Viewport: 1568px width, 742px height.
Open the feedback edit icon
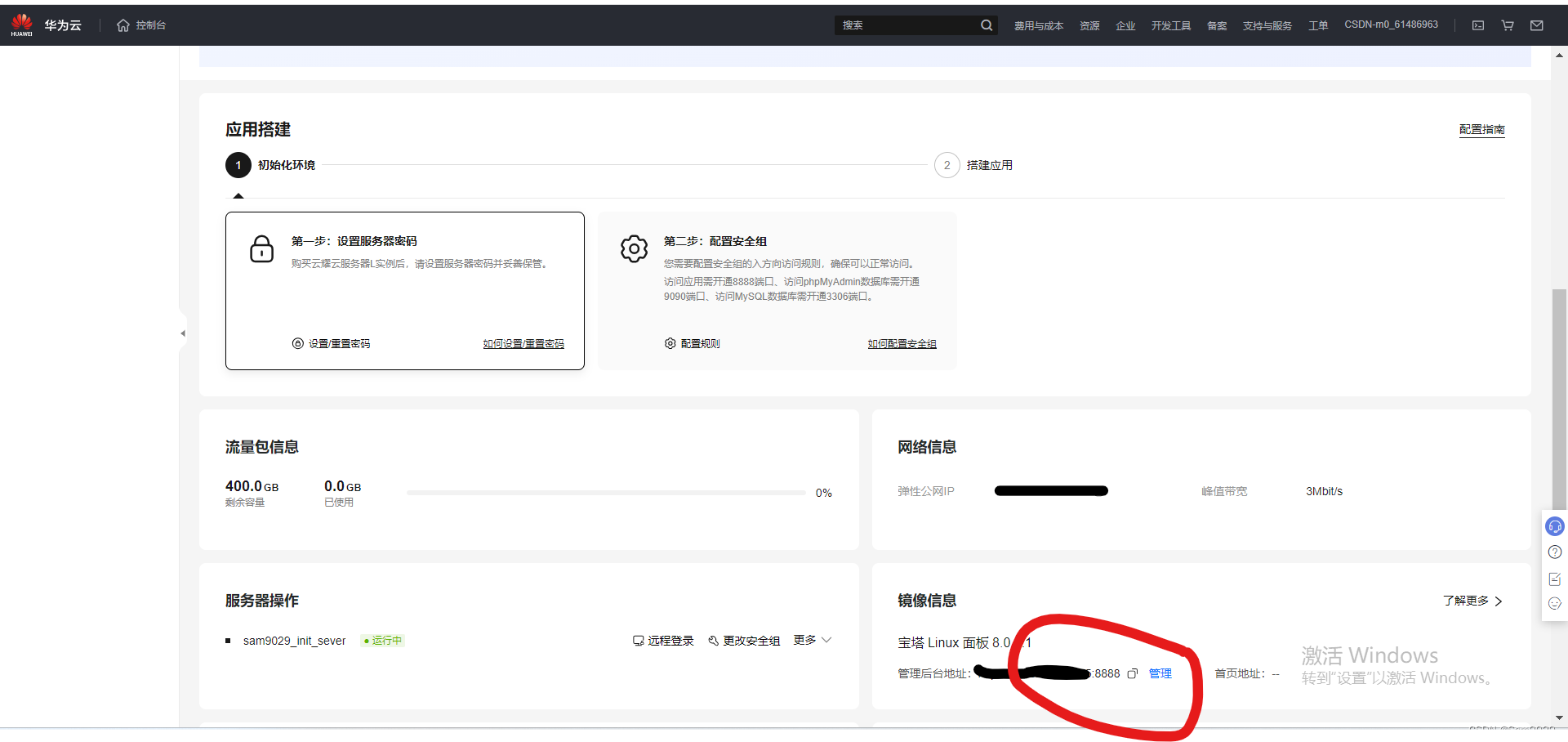pos(1555,579)
